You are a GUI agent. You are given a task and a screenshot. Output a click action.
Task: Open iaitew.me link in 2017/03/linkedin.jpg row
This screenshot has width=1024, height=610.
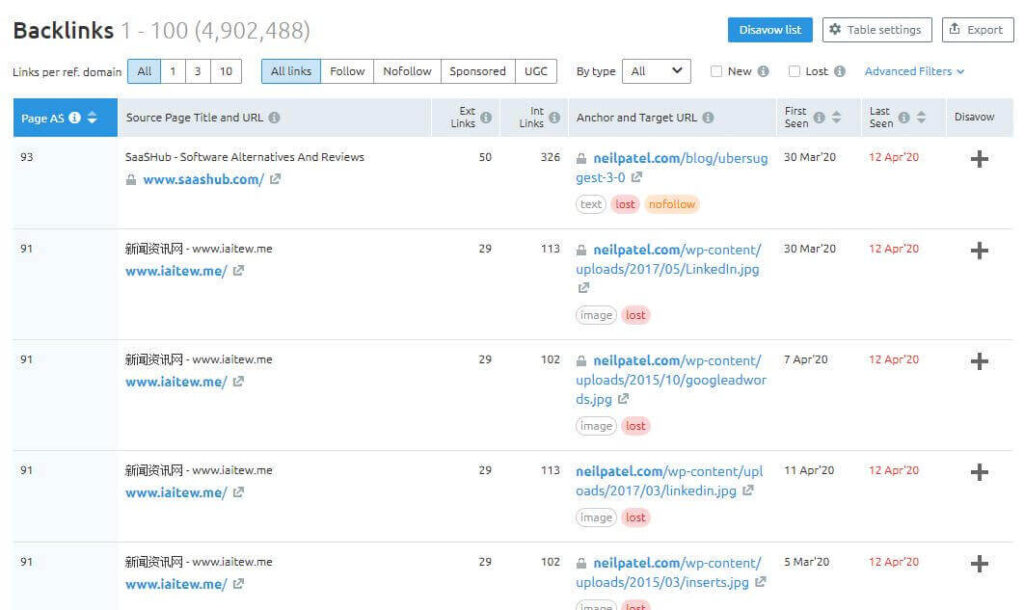click(x=176, y=493)
